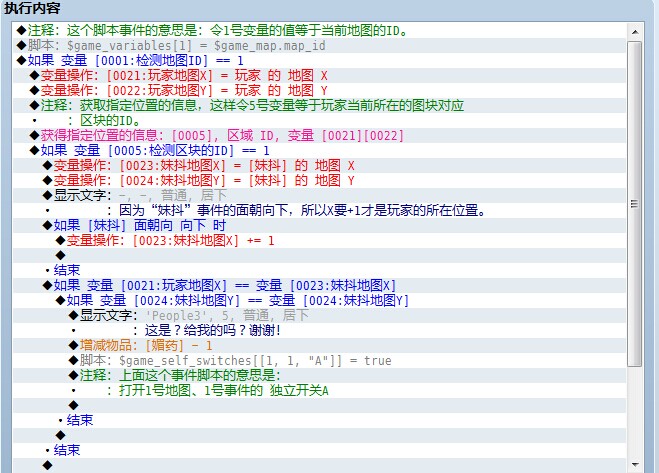This screenshot has width=659, height=473.
Task: Select variable operation 0024:妹抖地图Y assignment
Action: point(319,181)
